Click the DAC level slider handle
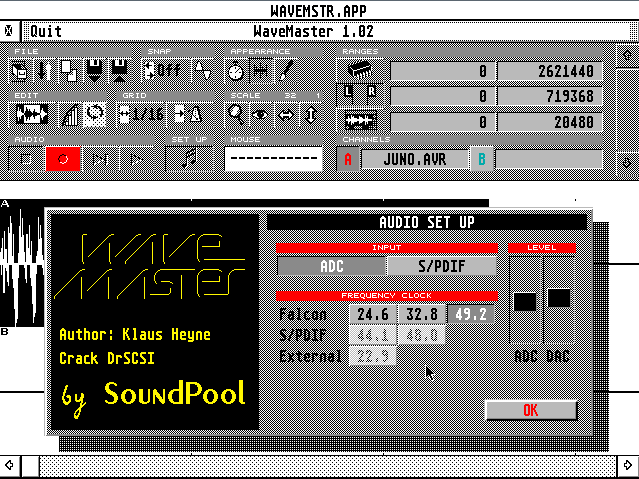Screen dimensions: 639x479 click(559, 298)
